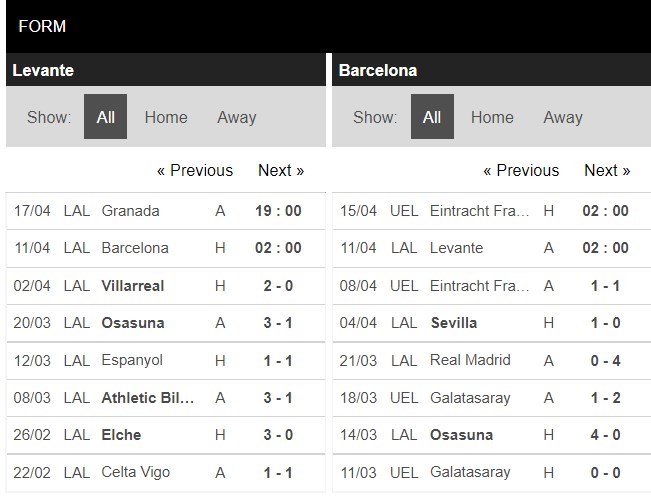The height and width of the screenshot is (499, 651).
Task: Open Barcelona's Osasuna 4 - 0 result
Action: tap(492, 435)
